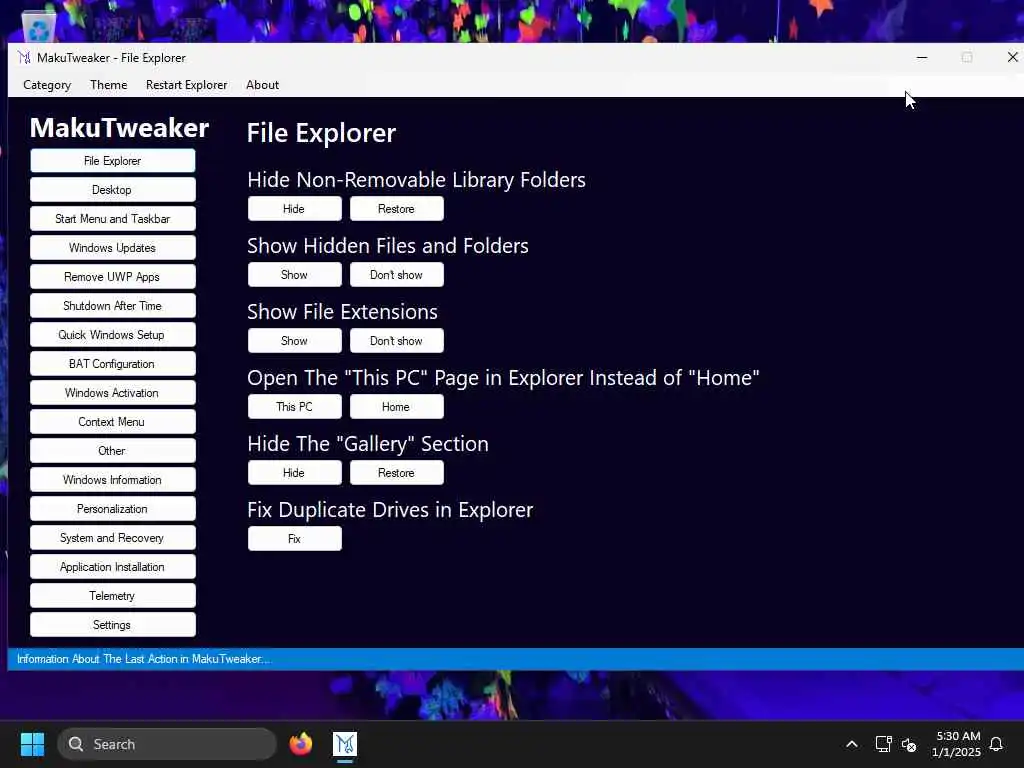Show file extensions
Screen dimensions: 1024x768
click(x=295, y=341)
